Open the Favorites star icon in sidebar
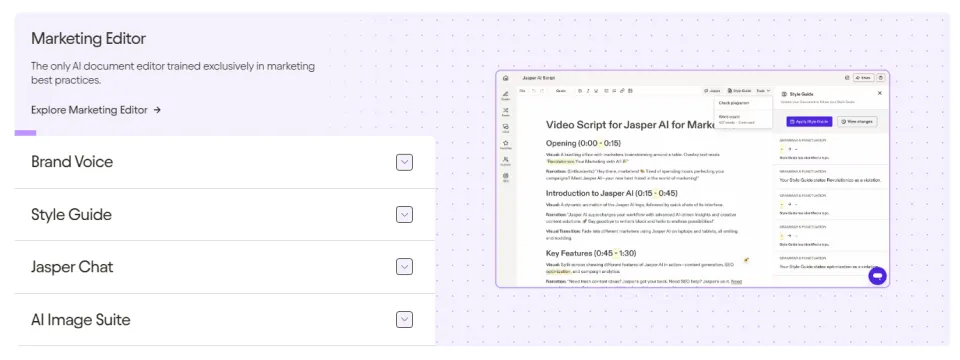 pyautogui.click(x=506, y=143)
